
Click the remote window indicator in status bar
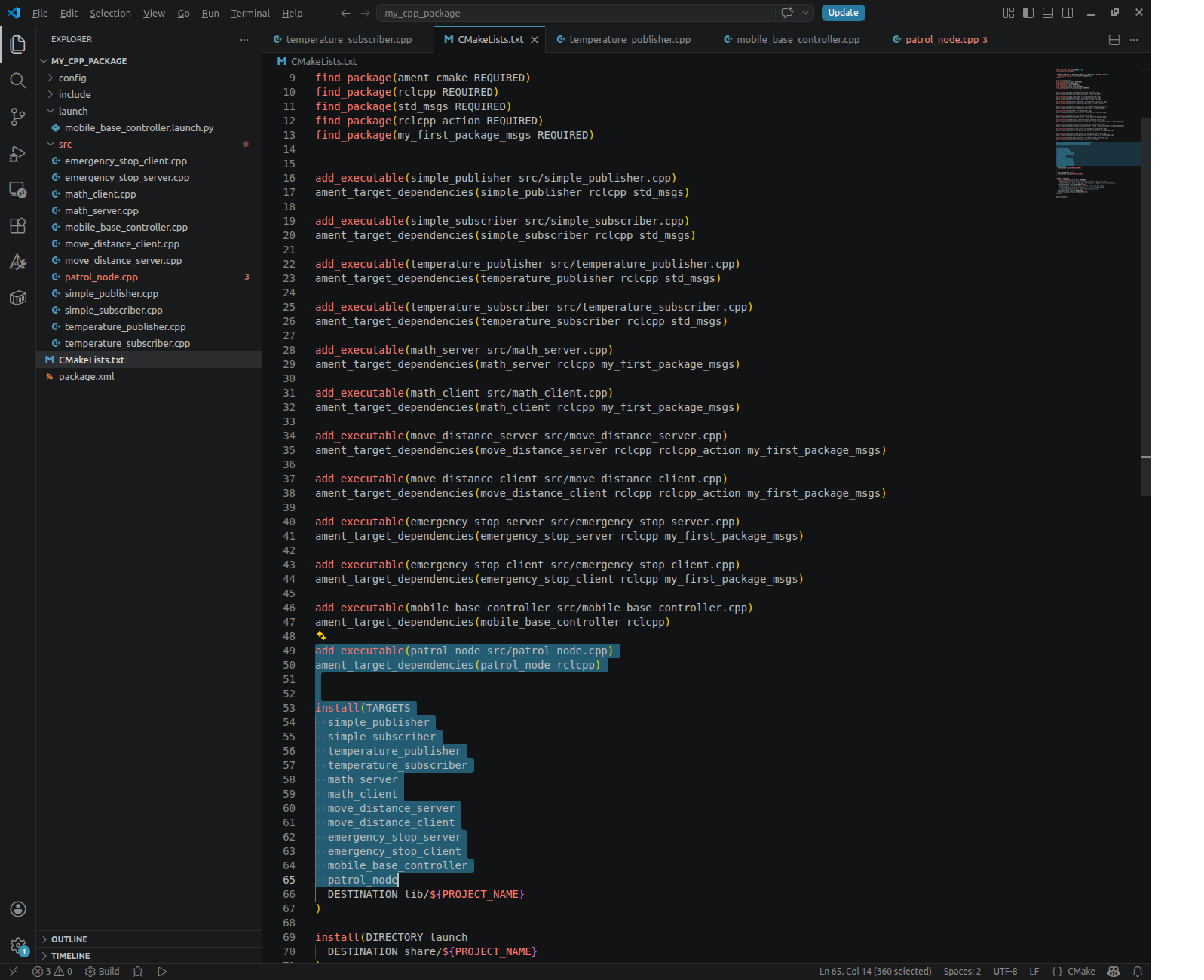(13, 972)
